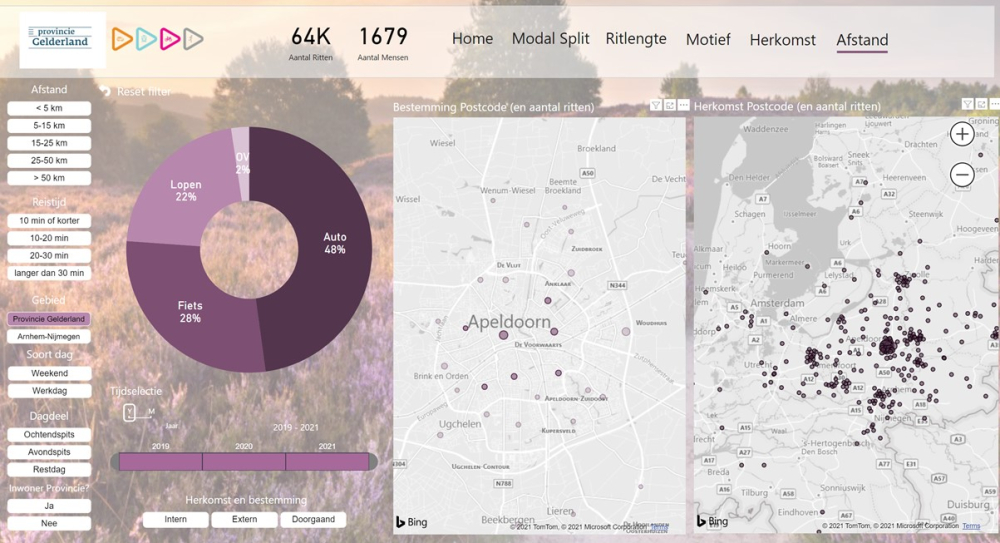Switch to the Modal Split tab
The image size is (1000, 543).
point(550,39)
